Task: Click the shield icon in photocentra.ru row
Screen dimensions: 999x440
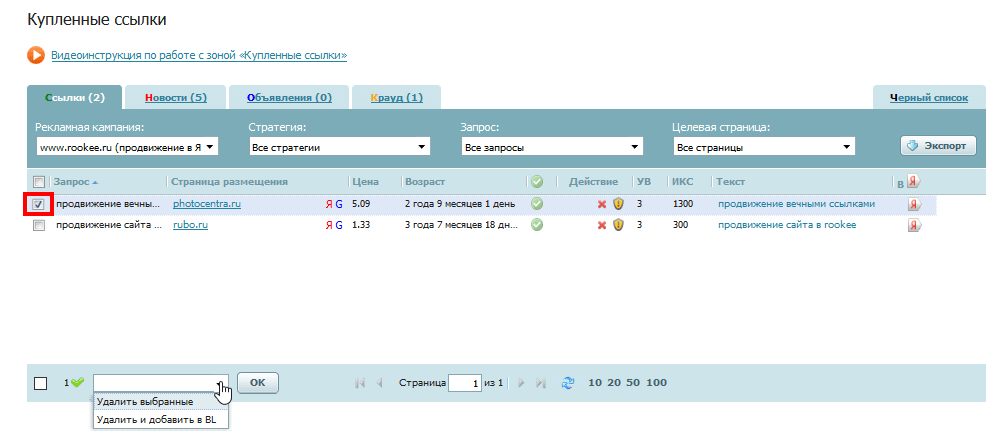Action: [618, 204]
